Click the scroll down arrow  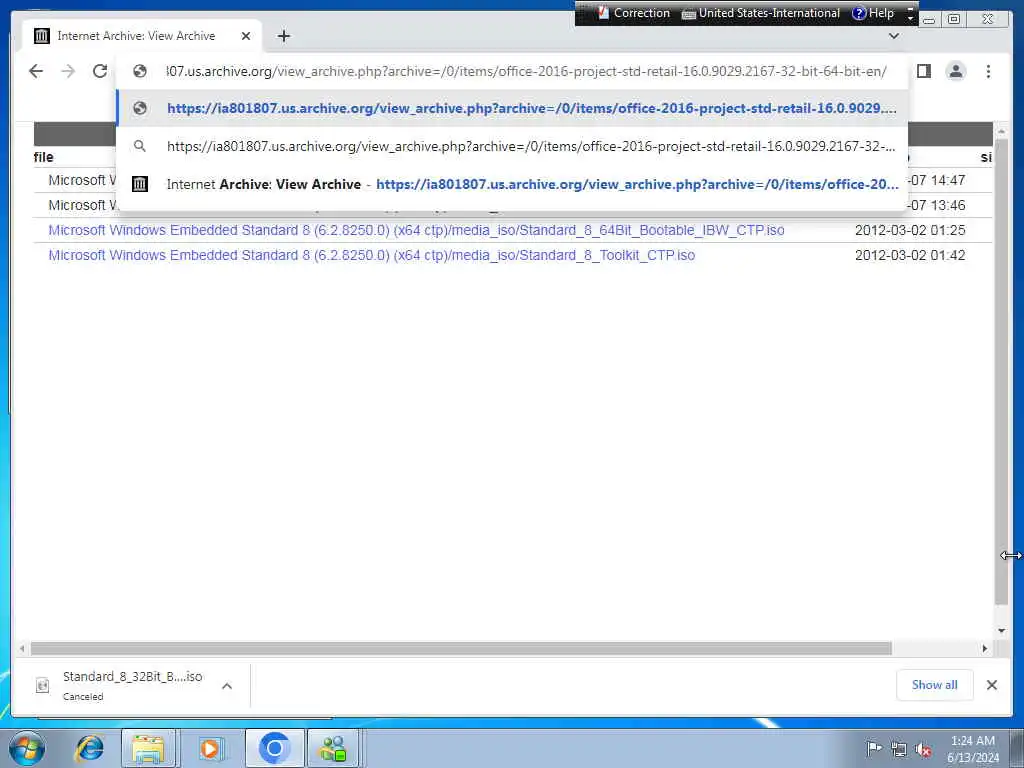[x=1001, y=631]
